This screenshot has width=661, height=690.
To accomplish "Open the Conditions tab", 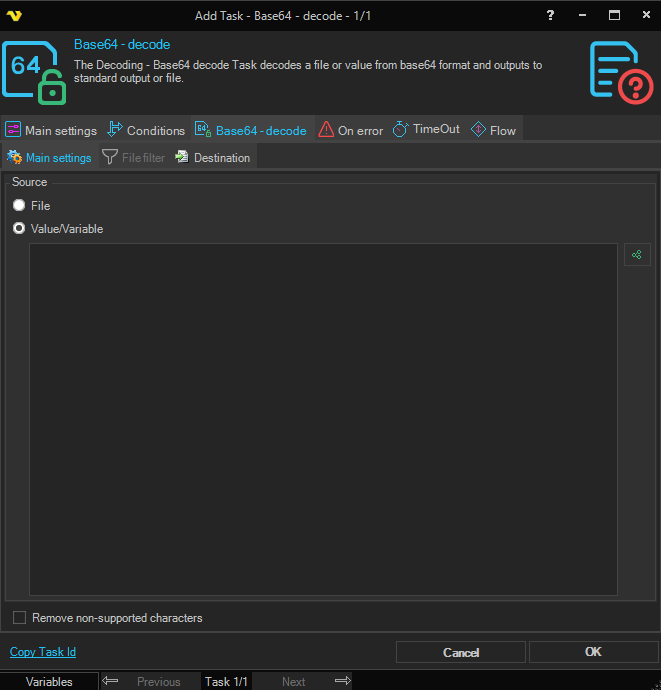I will pos(146,130).
